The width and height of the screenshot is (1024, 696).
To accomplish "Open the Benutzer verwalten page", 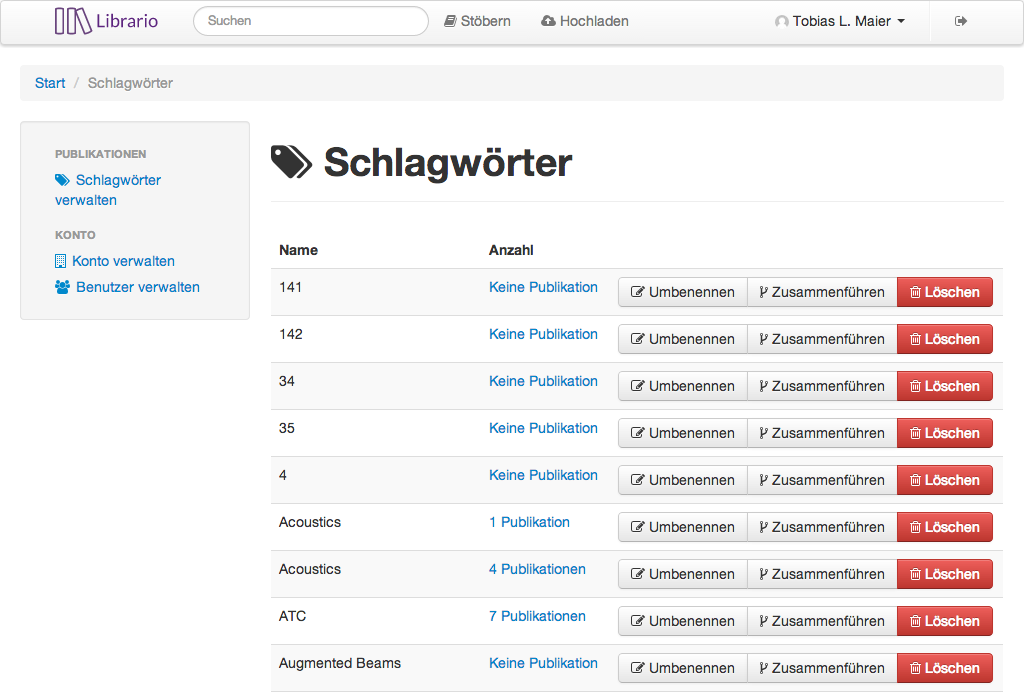I will 136,286.
